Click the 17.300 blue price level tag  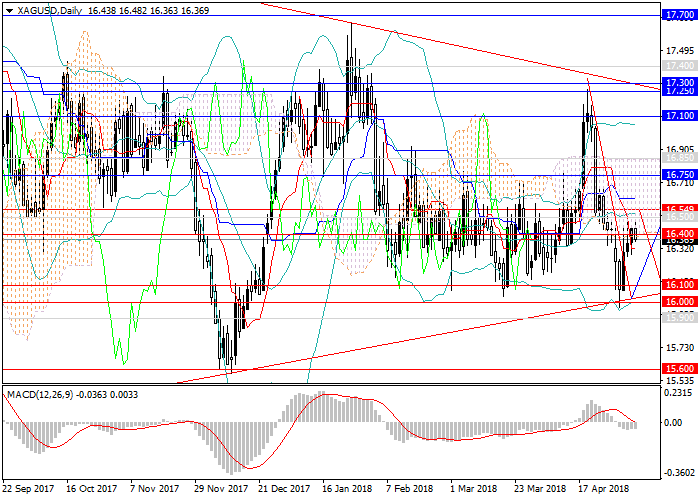[679, 82]
